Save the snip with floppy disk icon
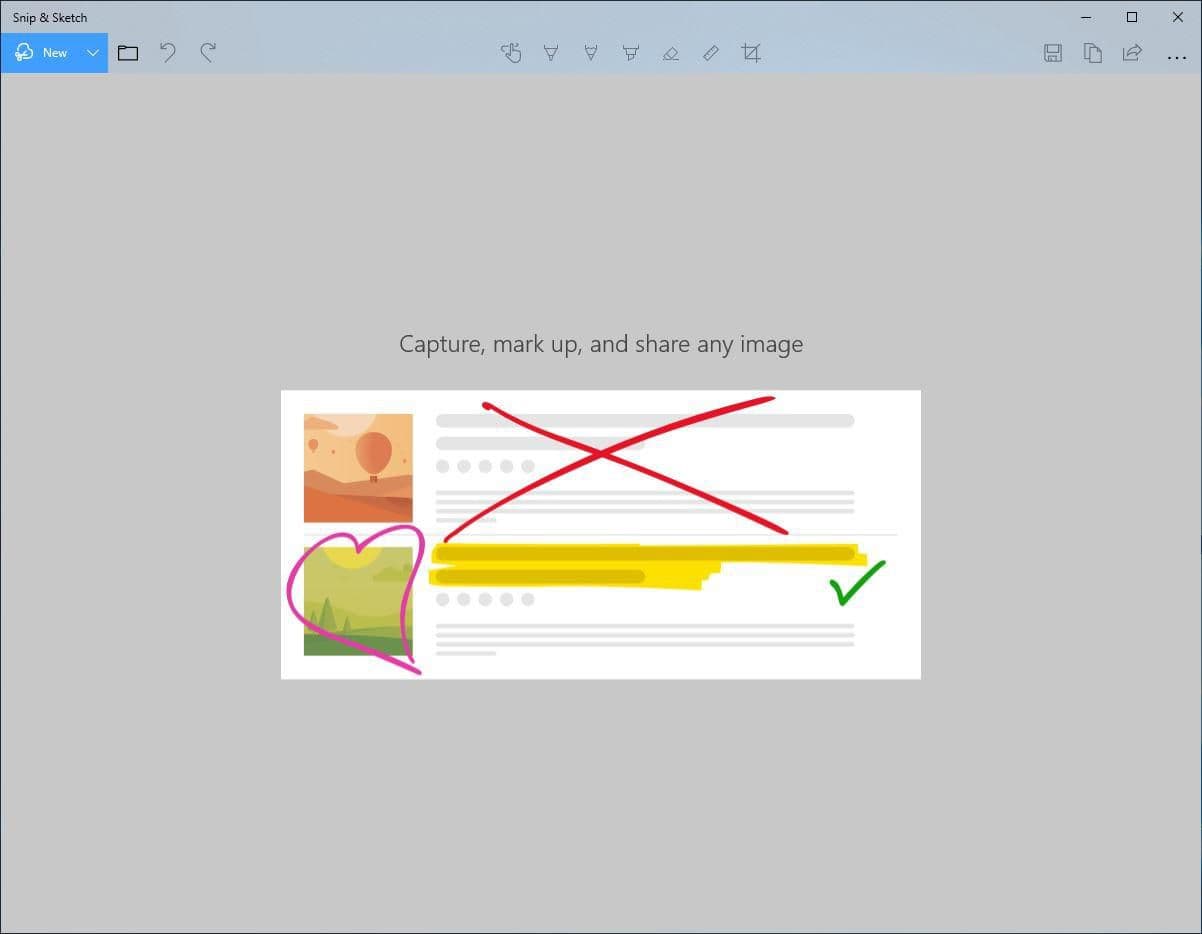Screen dimensions: 1202x934 coord(1053,53)
